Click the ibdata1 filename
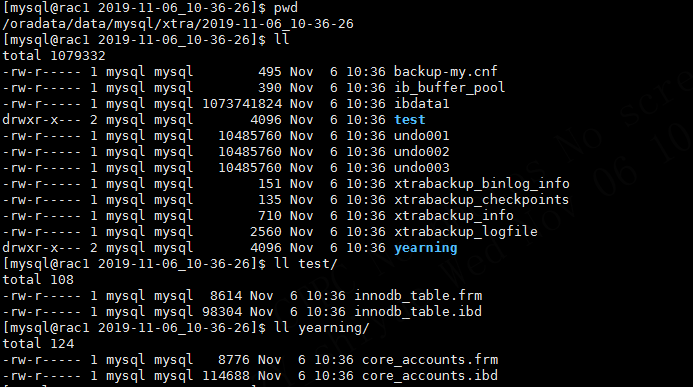The height and width of the screenshot is (387, 693). point(422,103)
